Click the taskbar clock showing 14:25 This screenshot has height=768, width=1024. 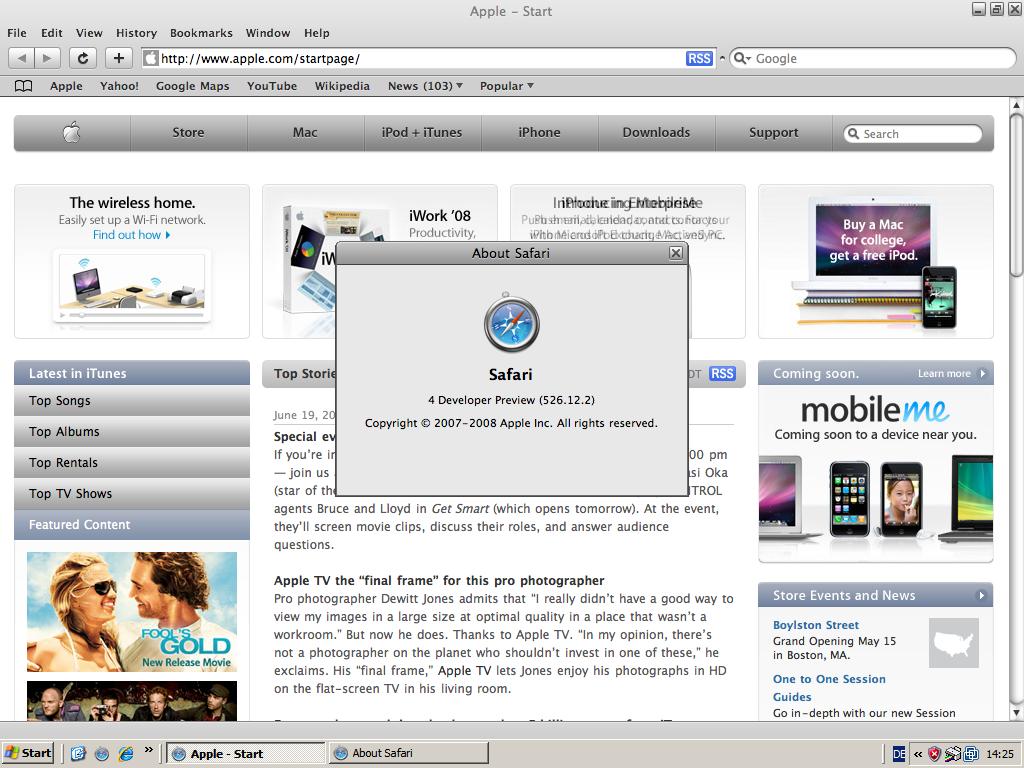pos(1000,754)
